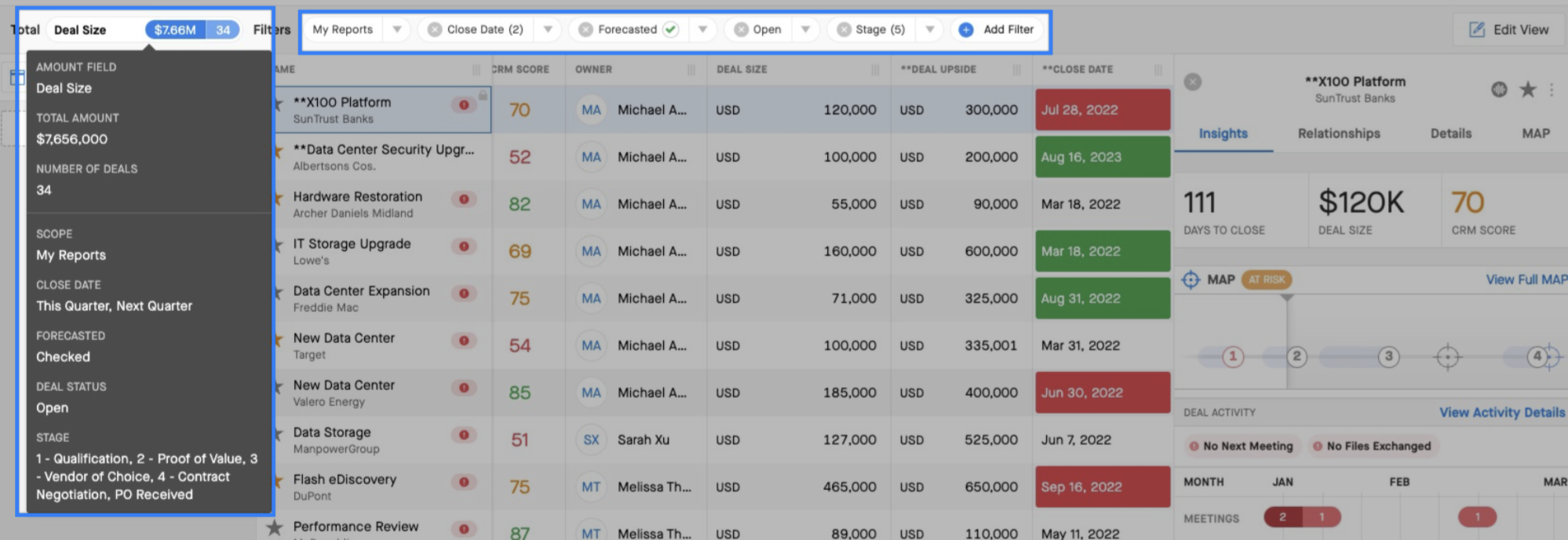This screenshot has width=1568, height=540.
Task: Click the SX avatar for Sarah Xu
Action: point(591,440)
